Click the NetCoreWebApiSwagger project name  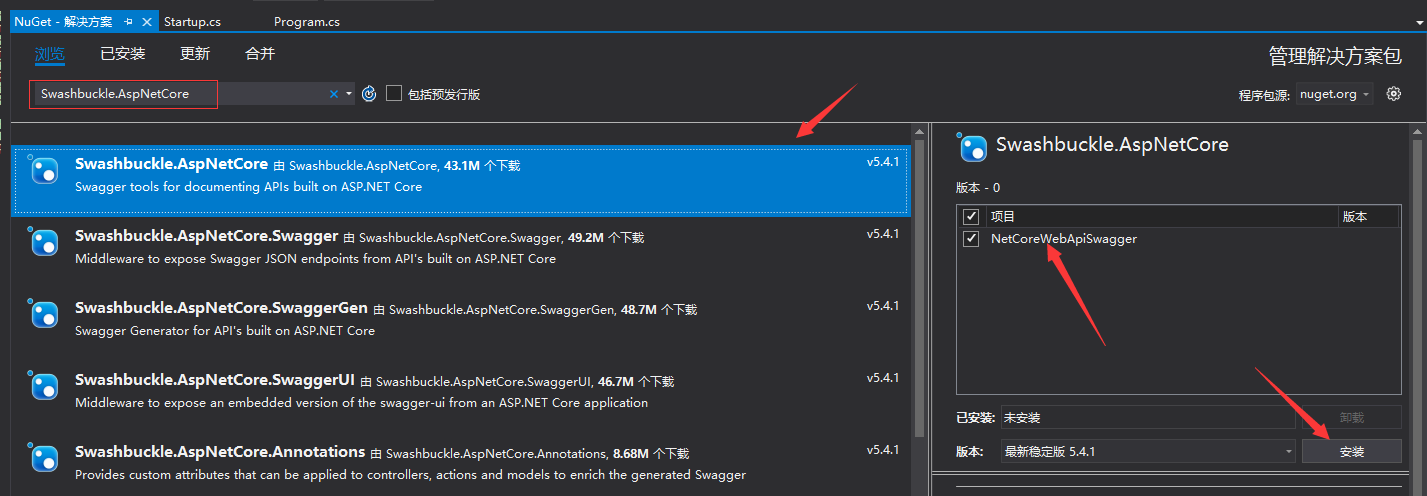tap(1063, 239)
